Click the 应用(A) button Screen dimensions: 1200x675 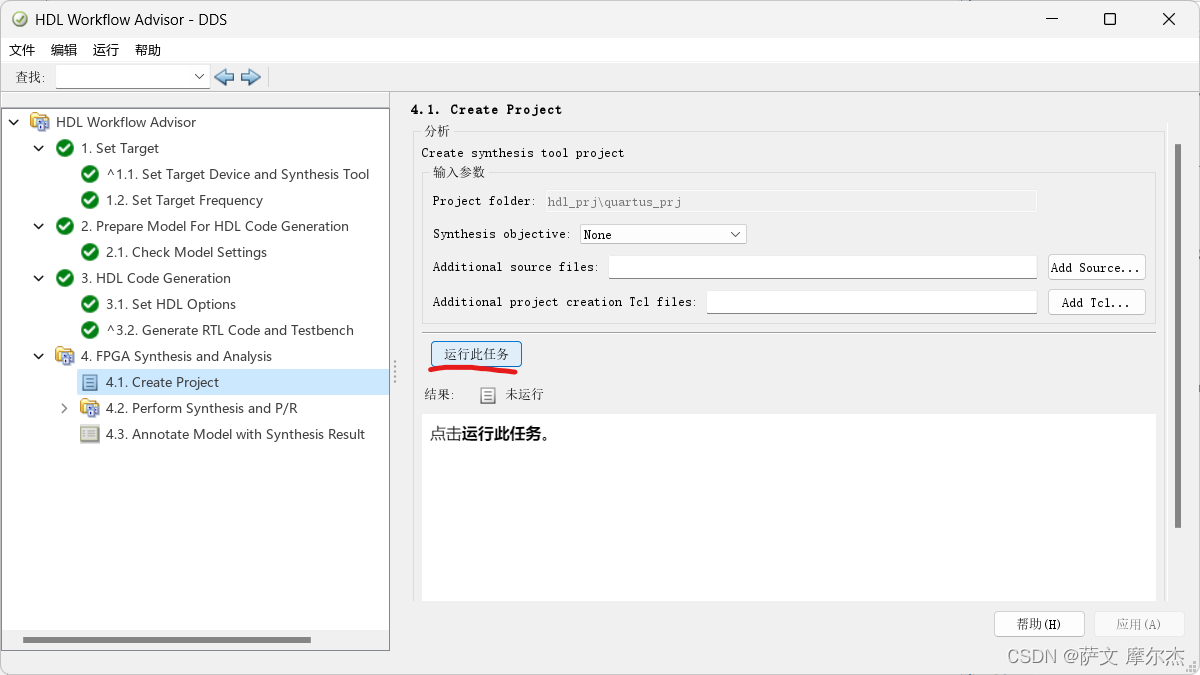(1139, 623)
